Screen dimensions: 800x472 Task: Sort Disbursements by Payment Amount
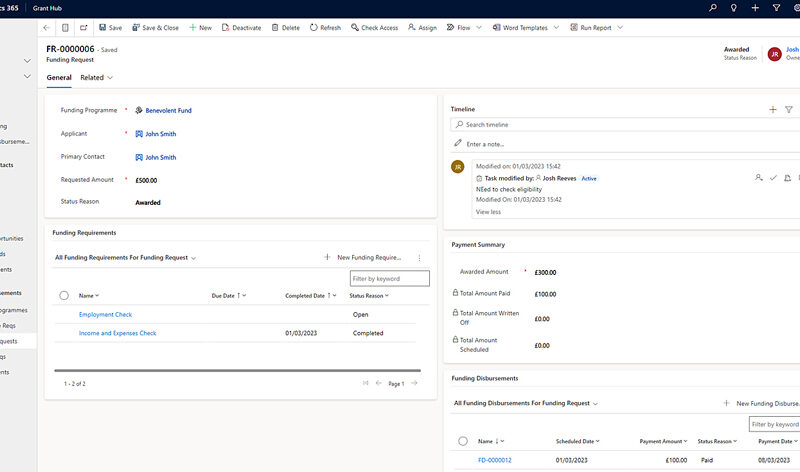point(663,441)
